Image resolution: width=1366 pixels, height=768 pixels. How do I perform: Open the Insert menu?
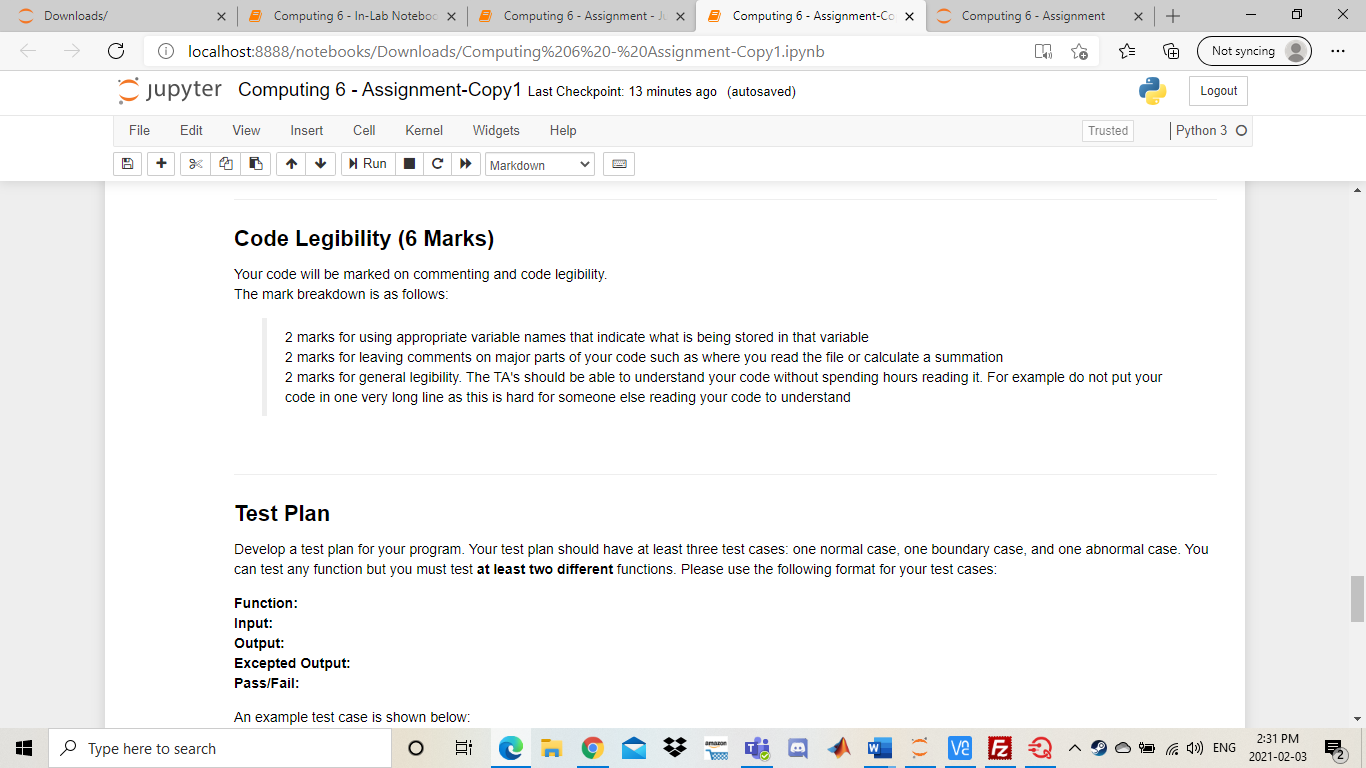(x=307, y=130)
